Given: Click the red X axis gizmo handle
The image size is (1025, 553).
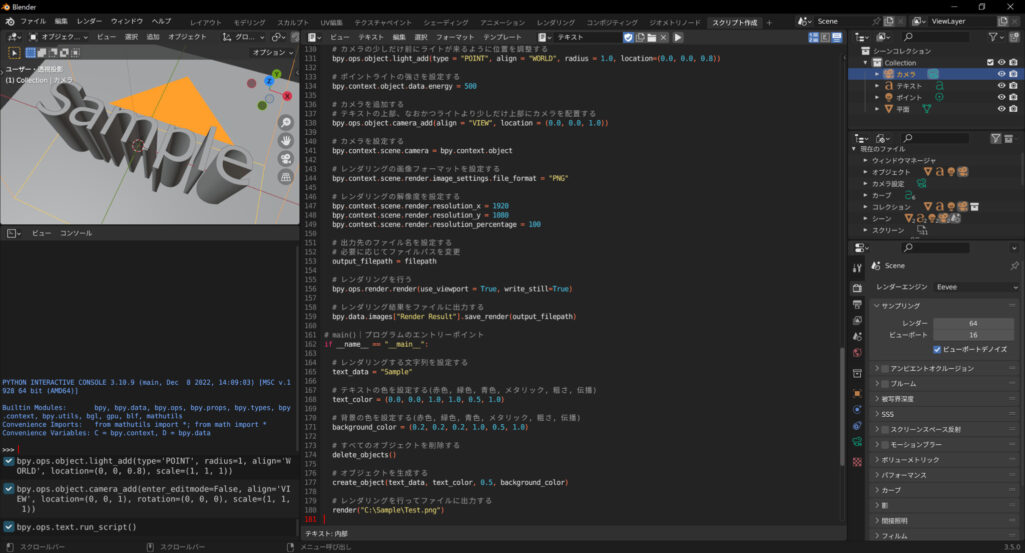Looking at the screenshot, I should click(x=287, y=96).
